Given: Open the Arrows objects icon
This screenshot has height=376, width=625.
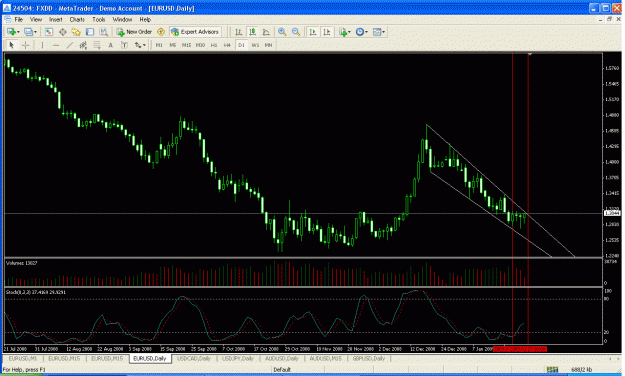Looking at the screenshot, I should [138, 45].
